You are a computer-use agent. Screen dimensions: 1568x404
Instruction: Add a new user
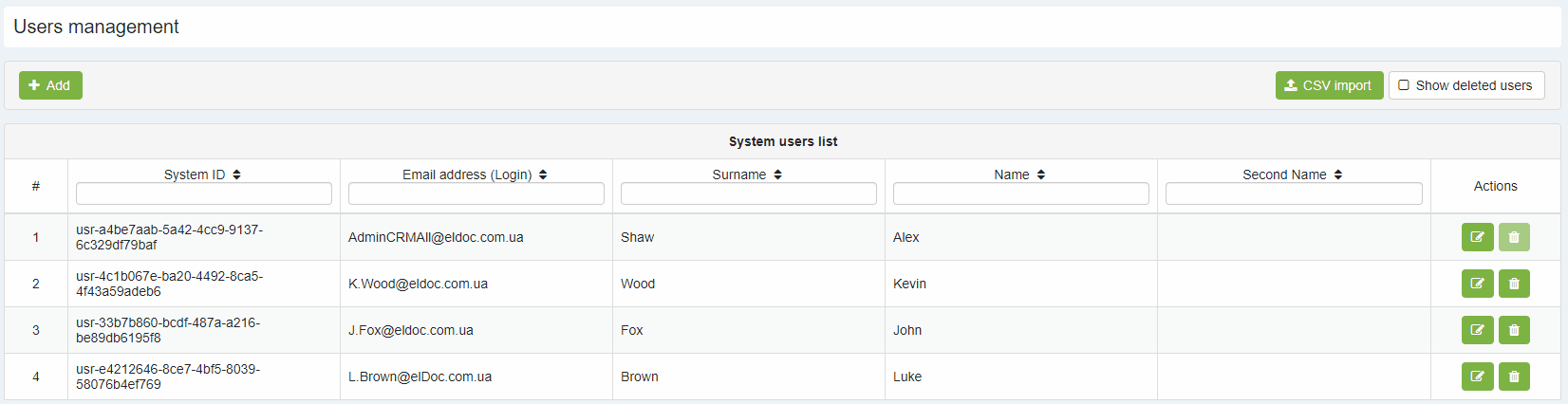click(50, 85)
